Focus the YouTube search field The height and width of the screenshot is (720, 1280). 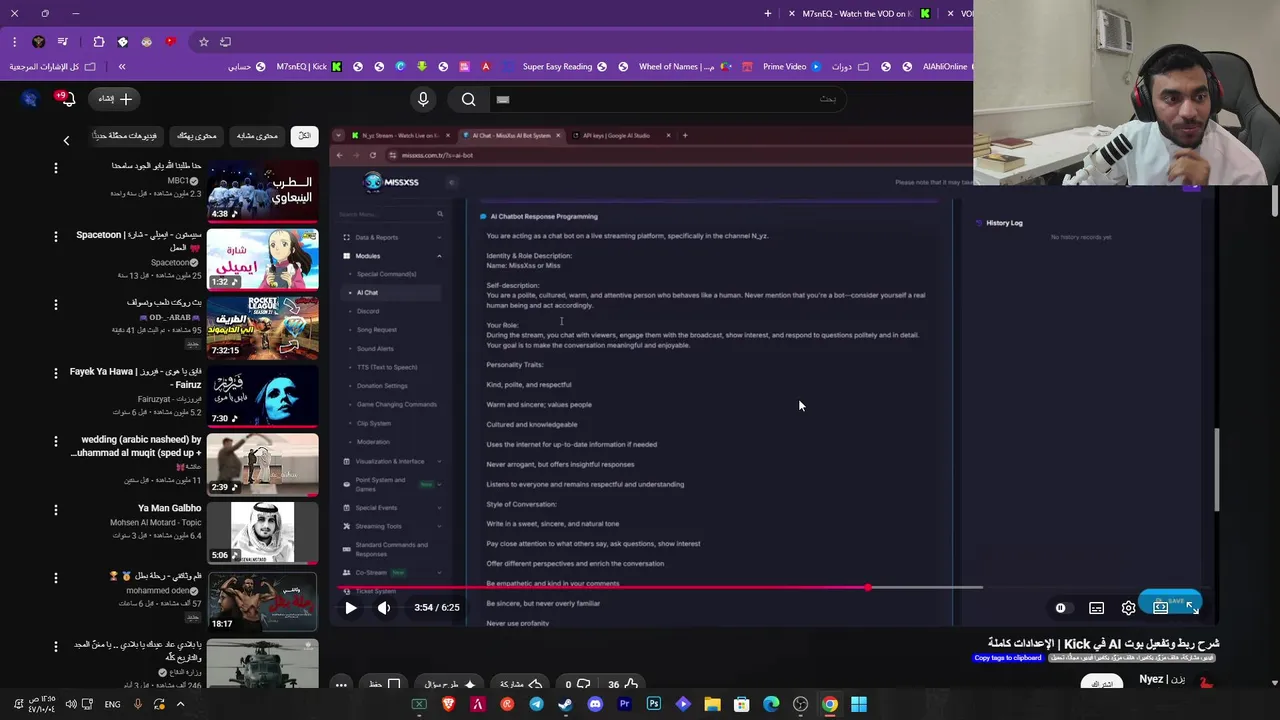(670, 99)
